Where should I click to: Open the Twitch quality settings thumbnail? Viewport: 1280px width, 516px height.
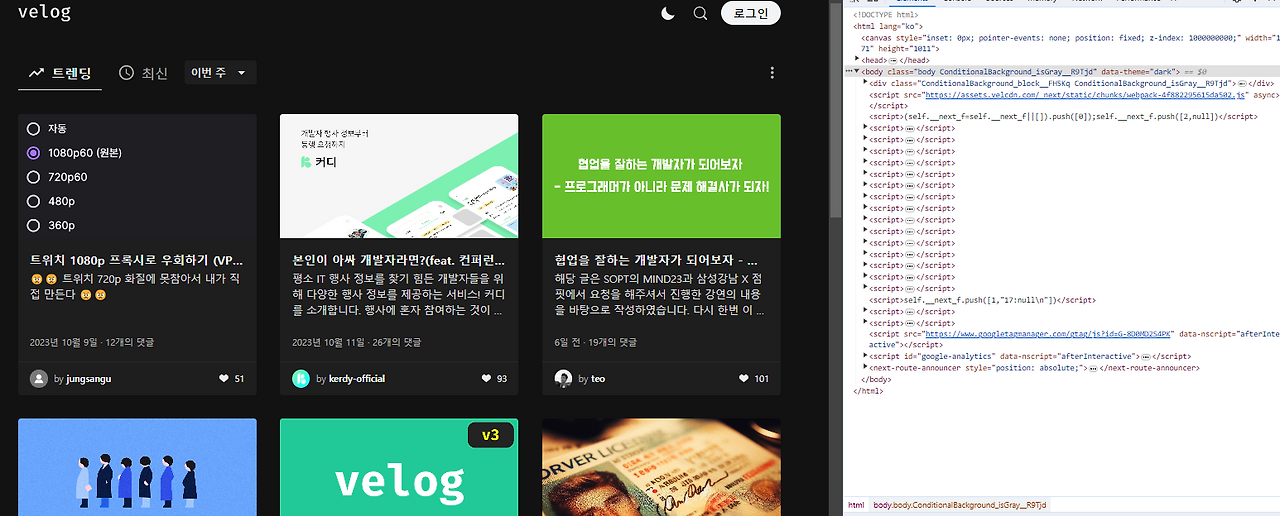[x=137, y=176]
